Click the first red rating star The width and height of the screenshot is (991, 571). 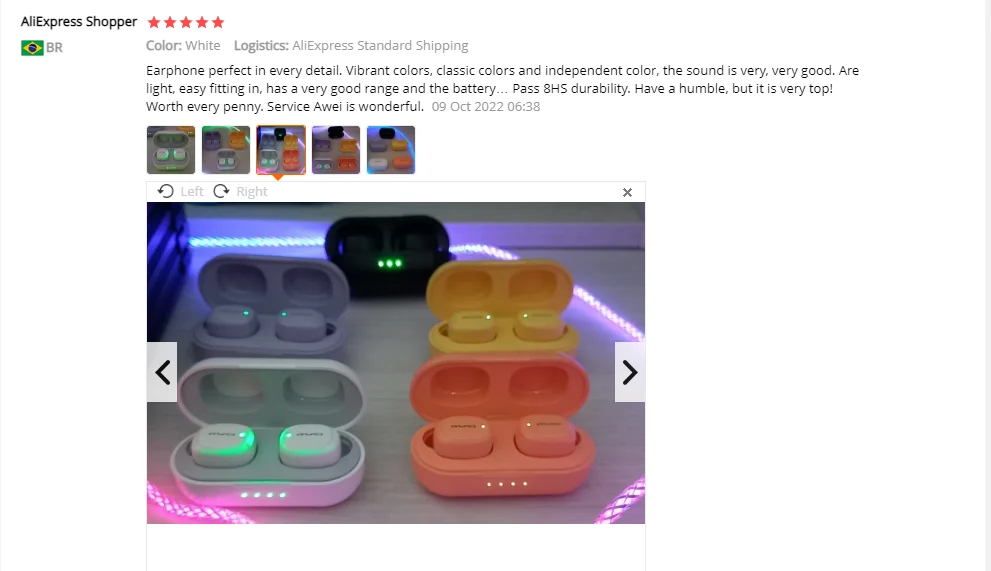(x=154, y=23)
